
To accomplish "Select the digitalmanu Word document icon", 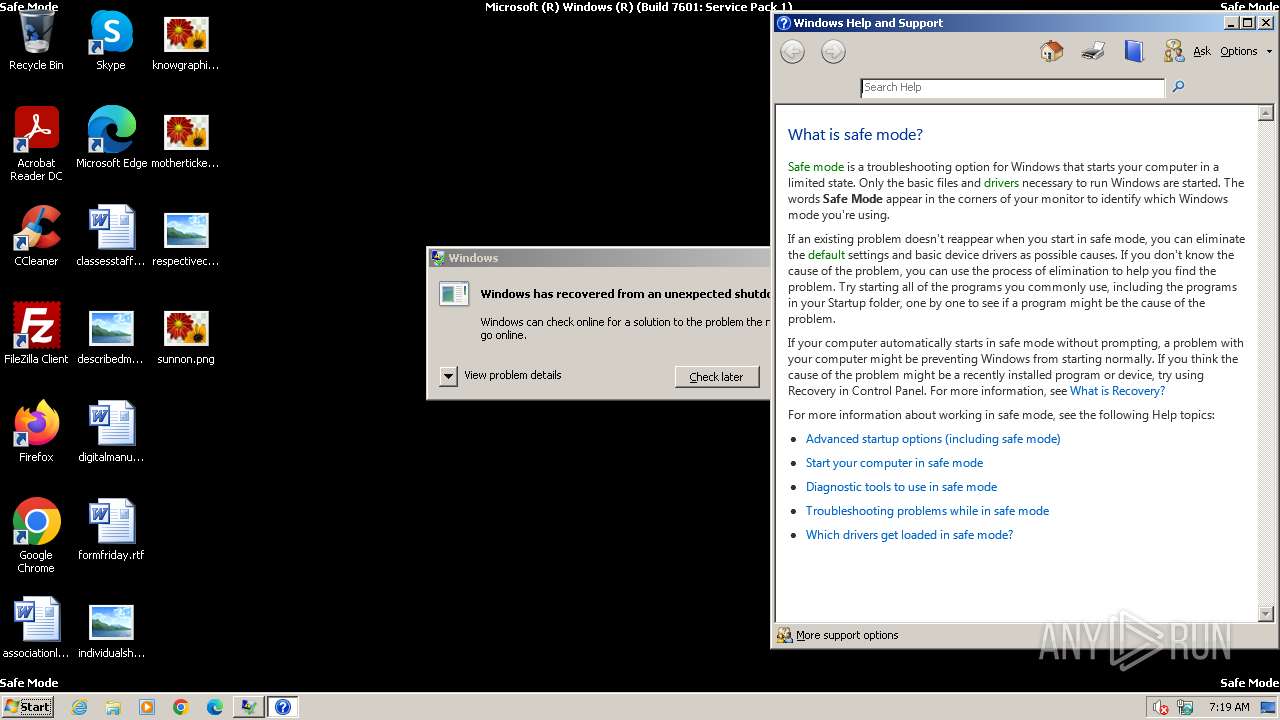I will 111,432.
